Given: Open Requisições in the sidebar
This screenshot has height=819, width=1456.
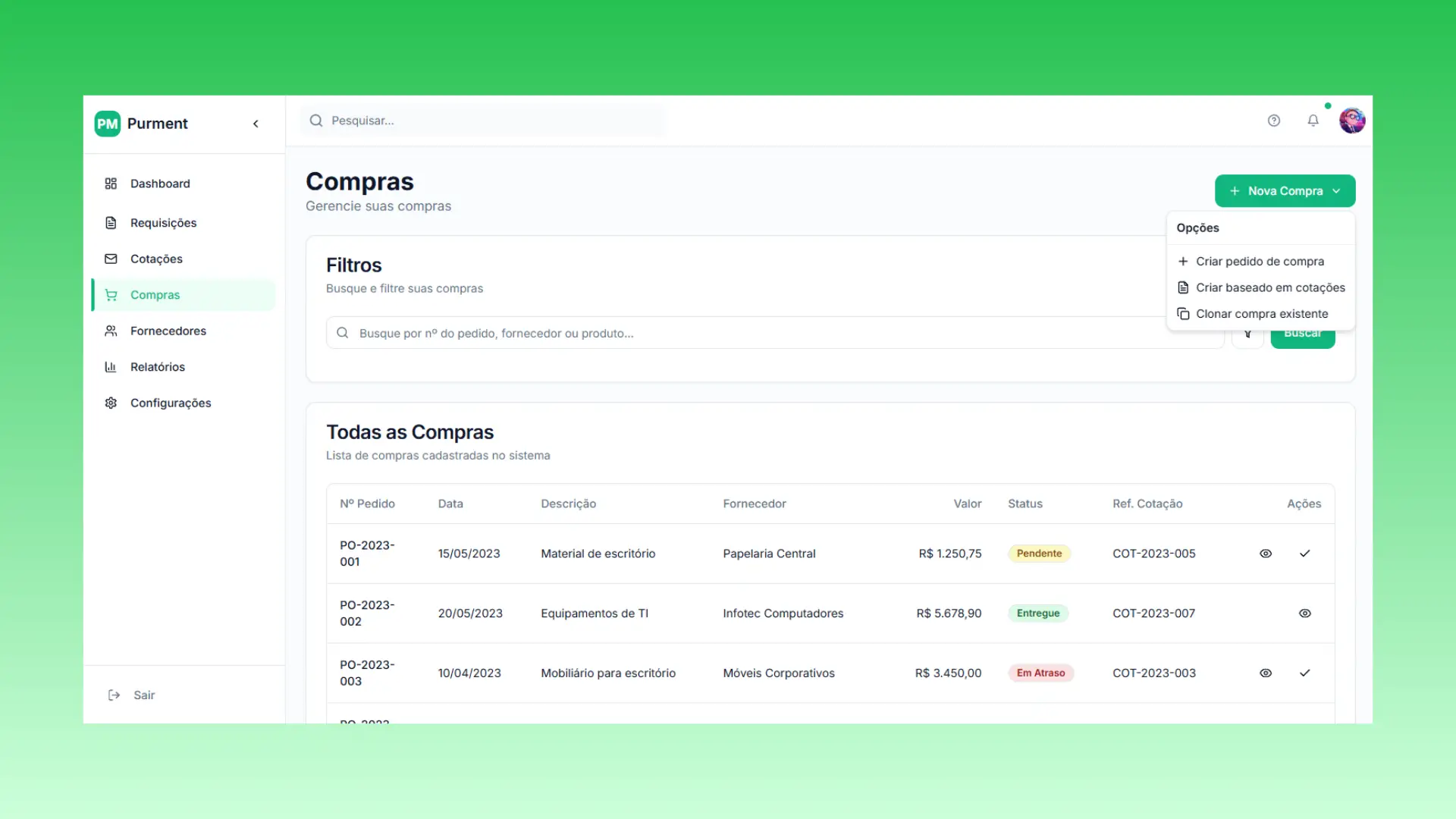Looking at the screenshot, I should (184, 223).
